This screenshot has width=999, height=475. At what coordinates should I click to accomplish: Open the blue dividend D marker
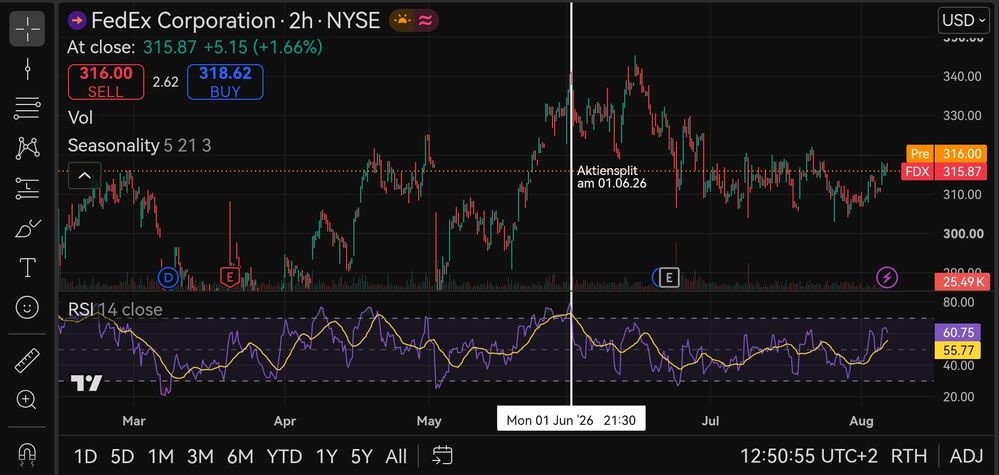pos(168,278)
